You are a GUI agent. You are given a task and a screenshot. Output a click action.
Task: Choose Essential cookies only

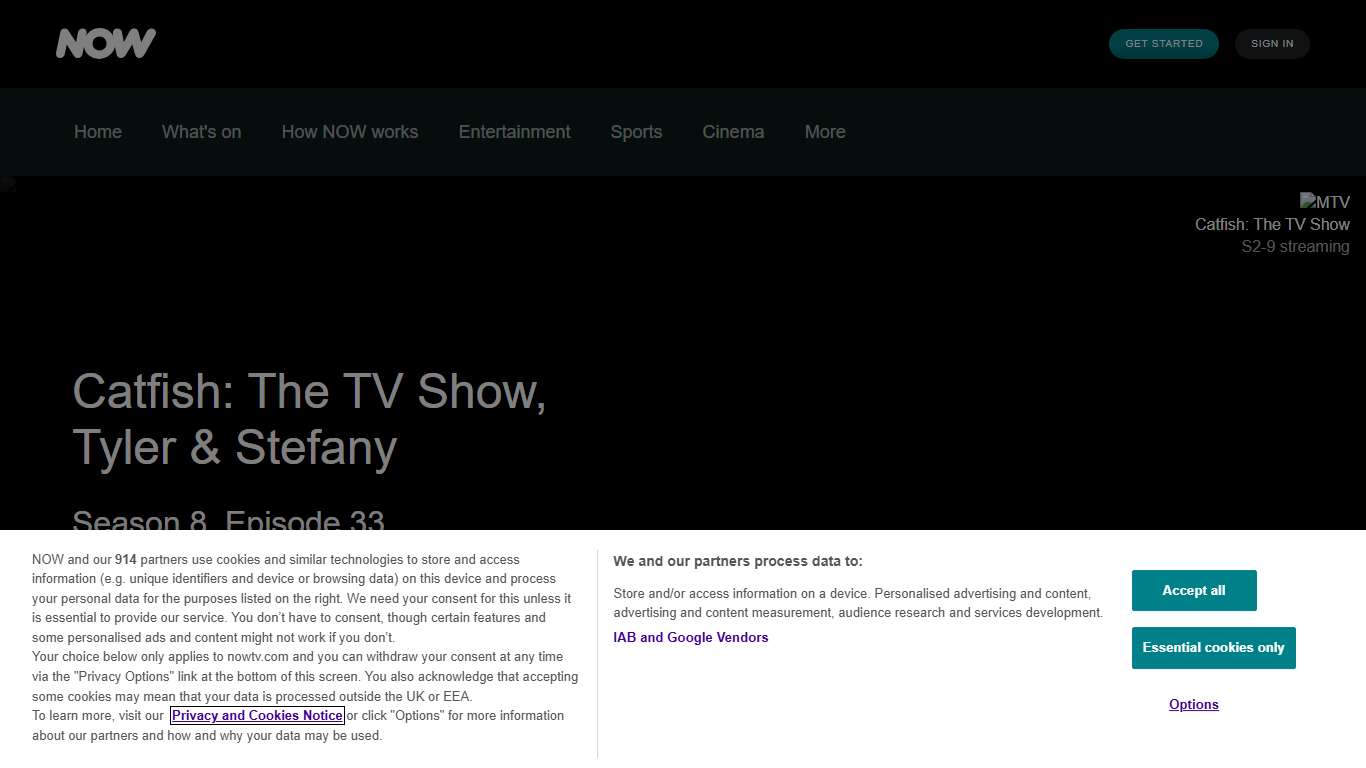click(1213, 647)
